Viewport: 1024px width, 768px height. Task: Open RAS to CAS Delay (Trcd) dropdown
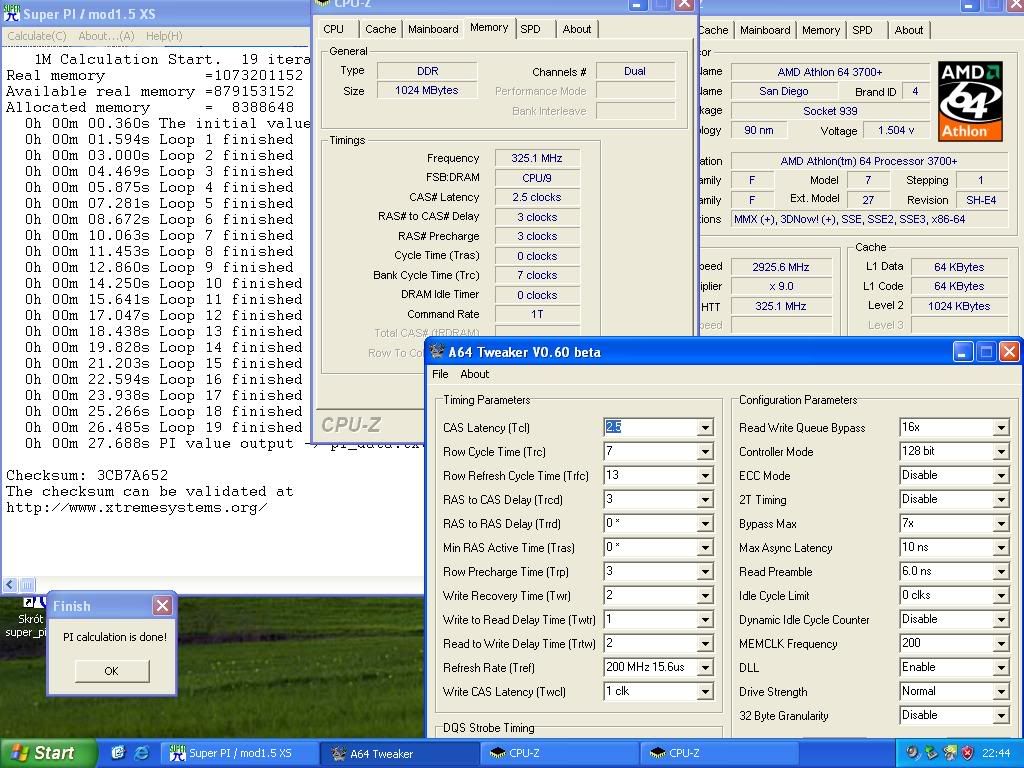(x=705, y=500)
